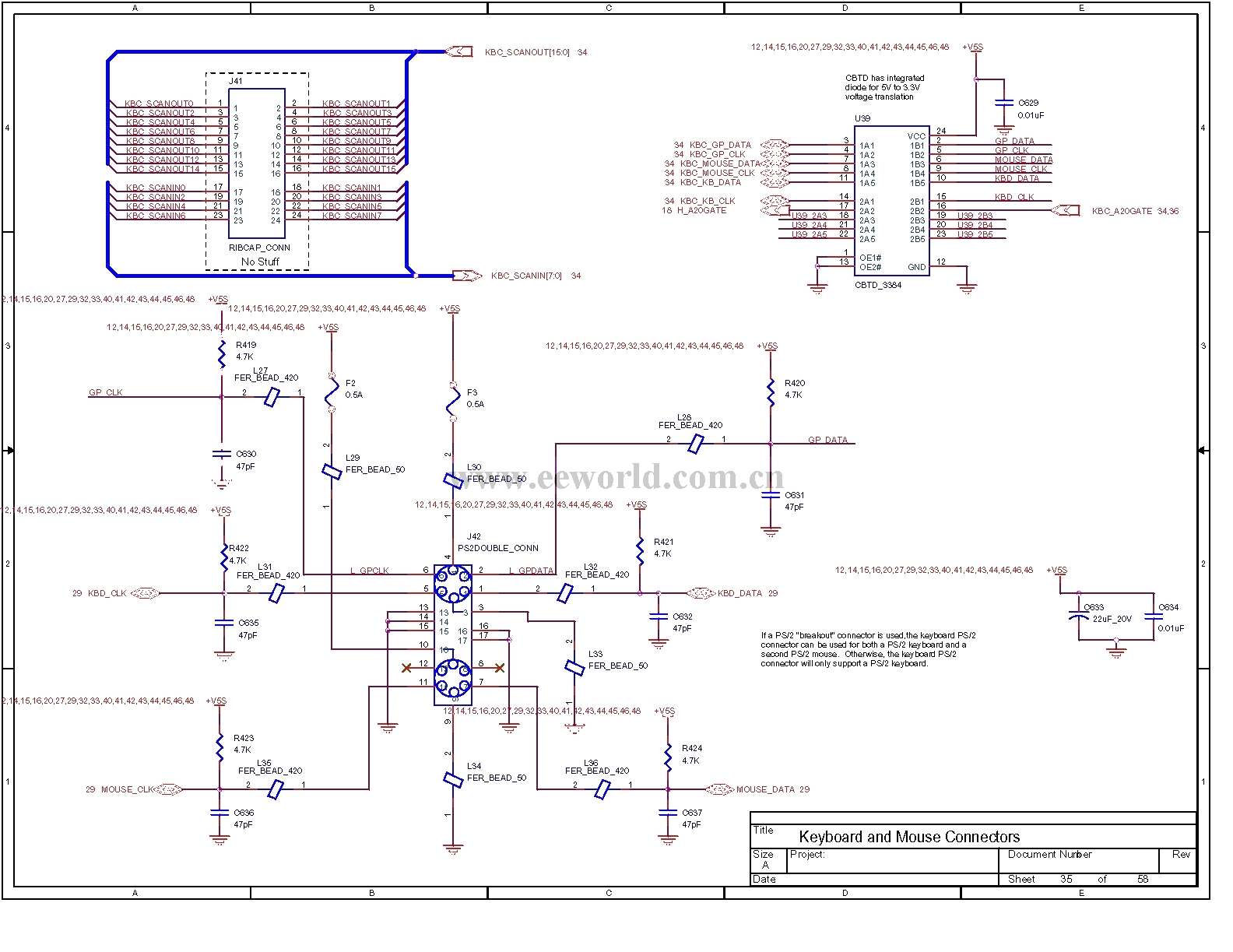This screenshot has width=1233, height=952.
Task: Click the R420 resistor label
Action: click(x=795, y=383)
